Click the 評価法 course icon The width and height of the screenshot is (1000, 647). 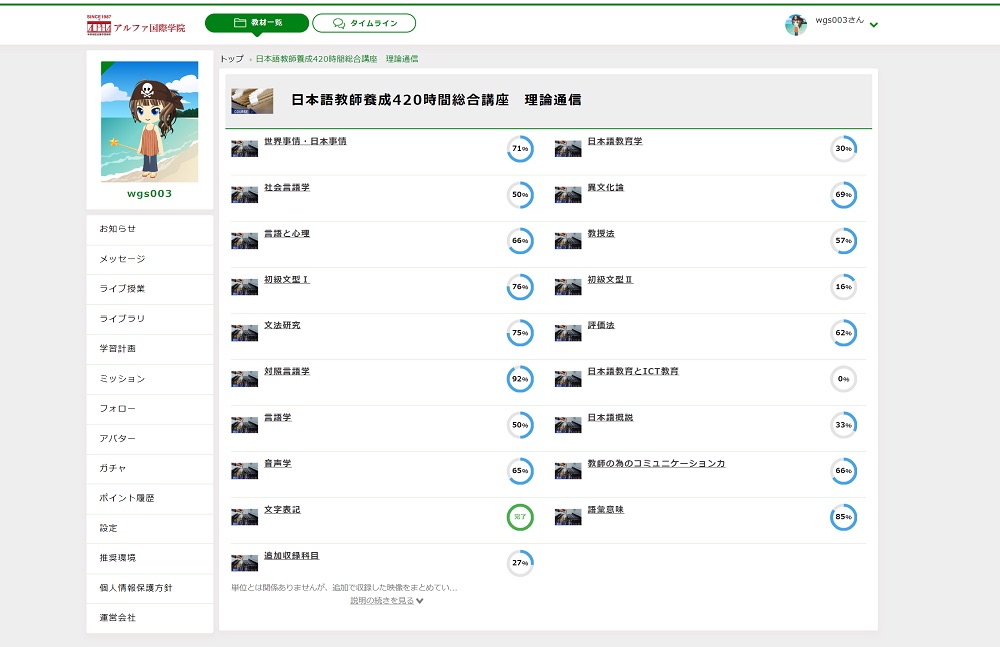[x=568, y=333]
